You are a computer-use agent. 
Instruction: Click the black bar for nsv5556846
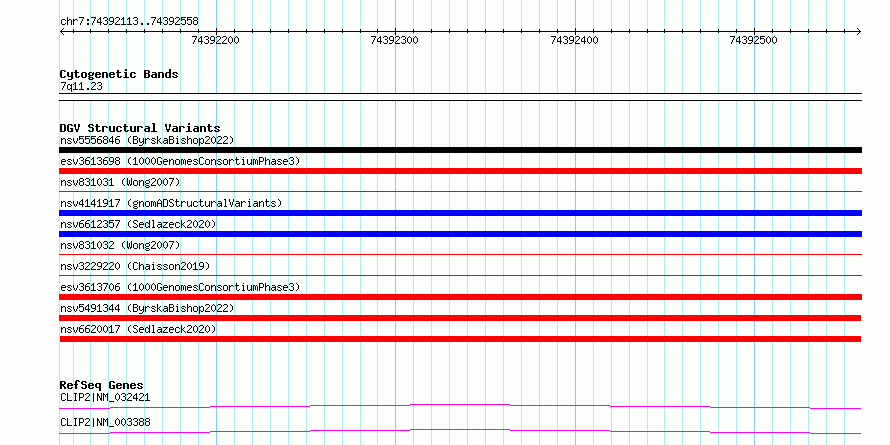tap(460, 150)
